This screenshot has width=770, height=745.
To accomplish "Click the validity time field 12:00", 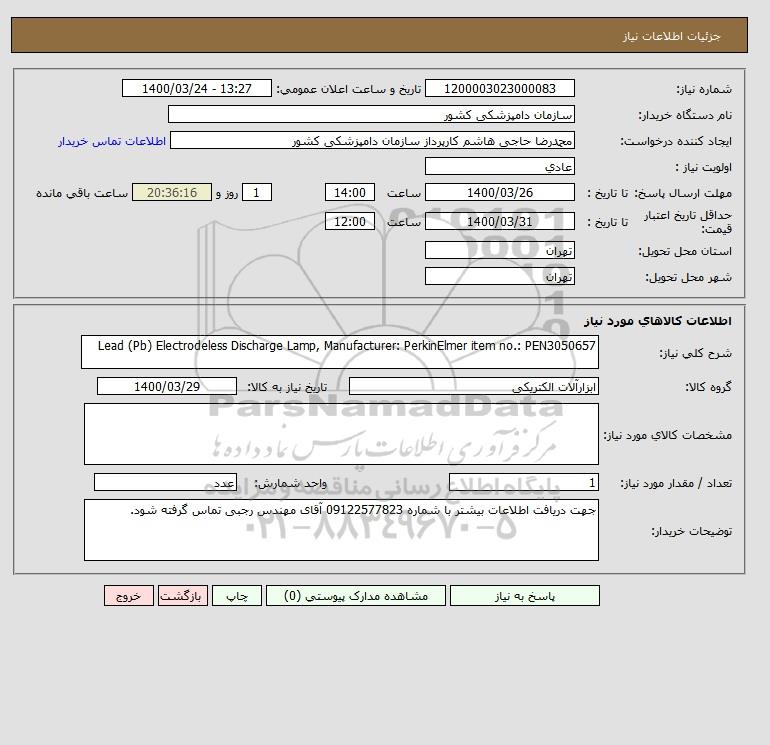I will 350,221.
